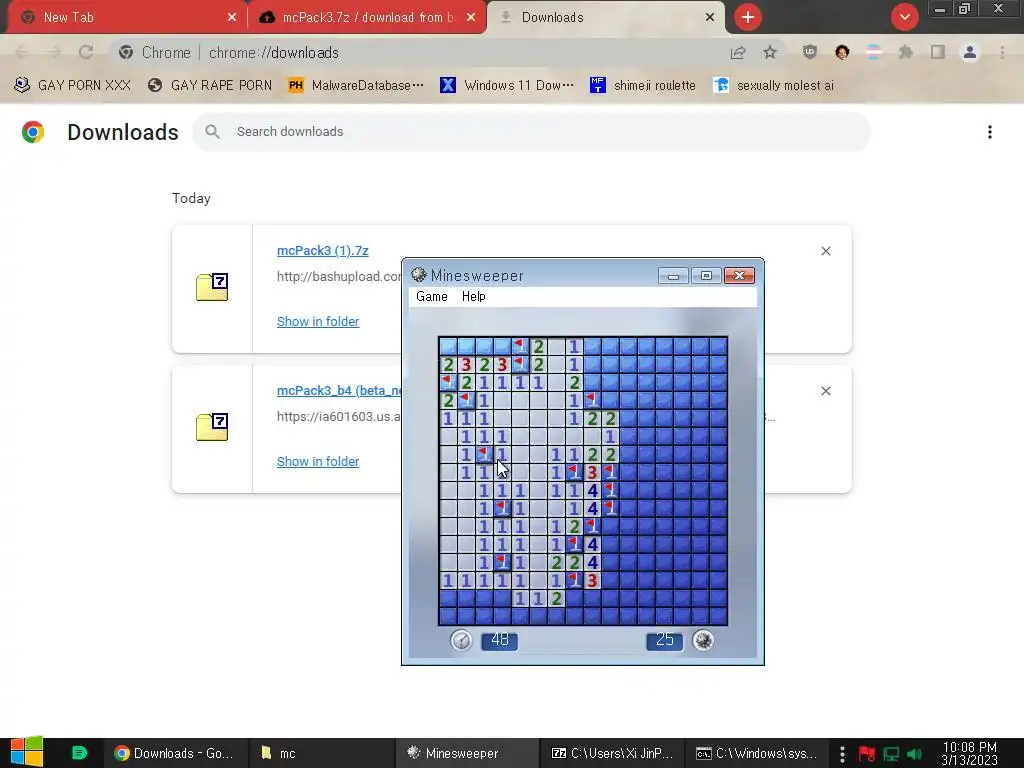
Task: Go back to the previous page
Action: coord(21,52)
